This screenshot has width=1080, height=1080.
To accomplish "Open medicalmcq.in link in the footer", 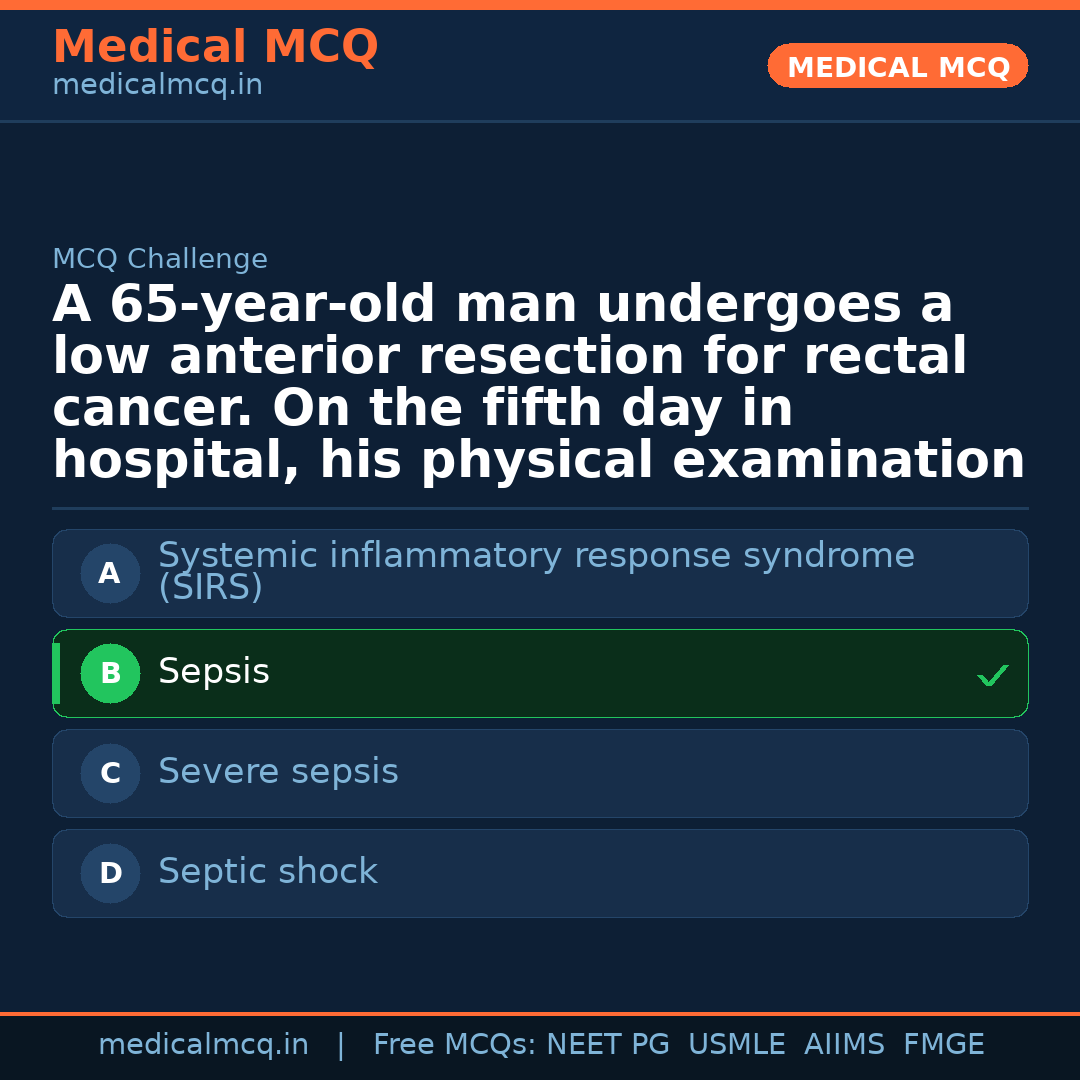I will 203,1045.
